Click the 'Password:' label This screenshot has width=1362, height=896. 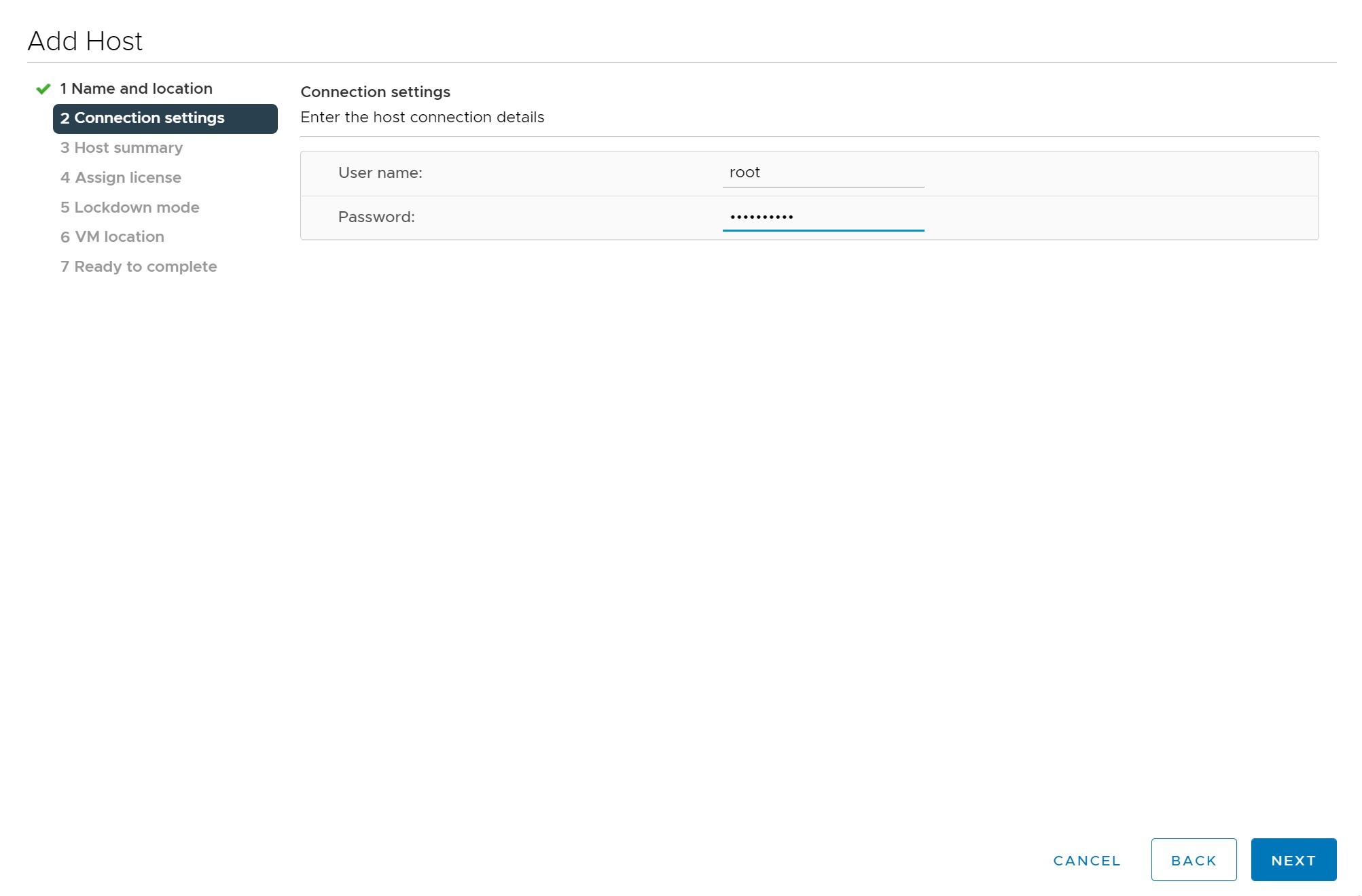pos(376,217)
